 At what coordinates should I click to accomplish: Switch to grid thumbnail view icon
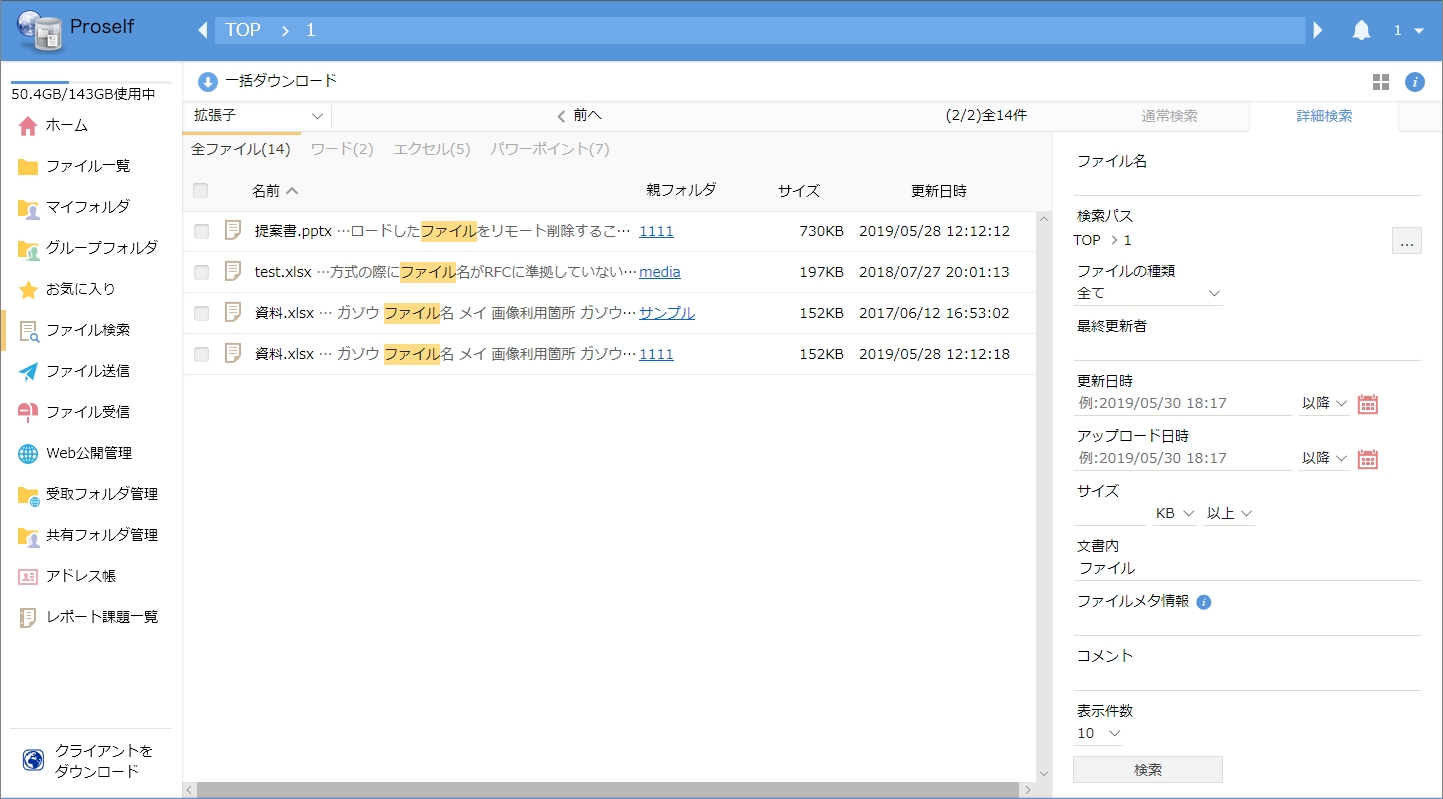tap(1381, 82)
